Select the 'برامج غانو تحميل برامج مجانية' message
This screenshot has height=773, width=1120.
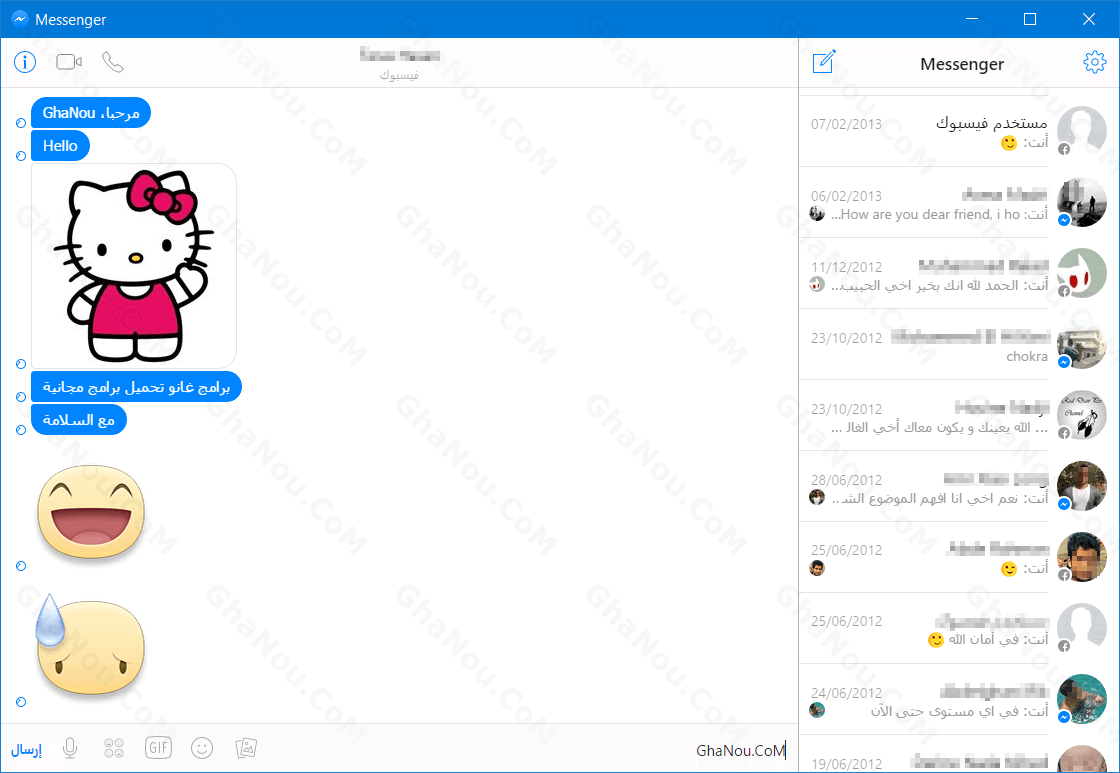[136, 387]
